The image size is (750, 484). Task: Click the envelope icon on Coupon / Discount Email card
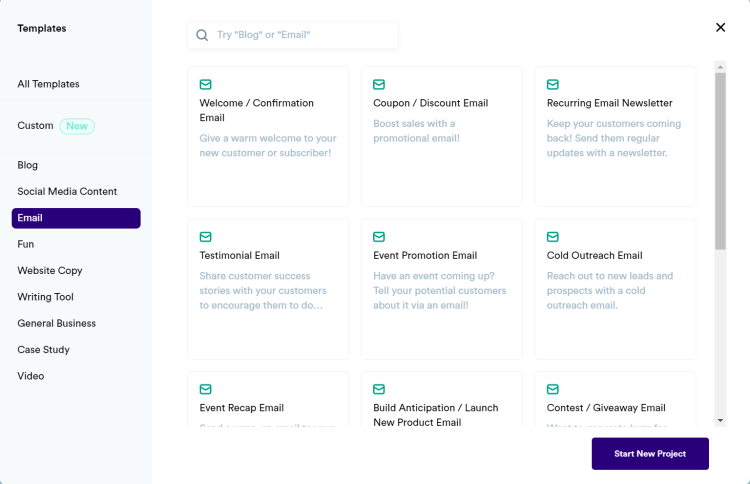(x=379, y=85)
